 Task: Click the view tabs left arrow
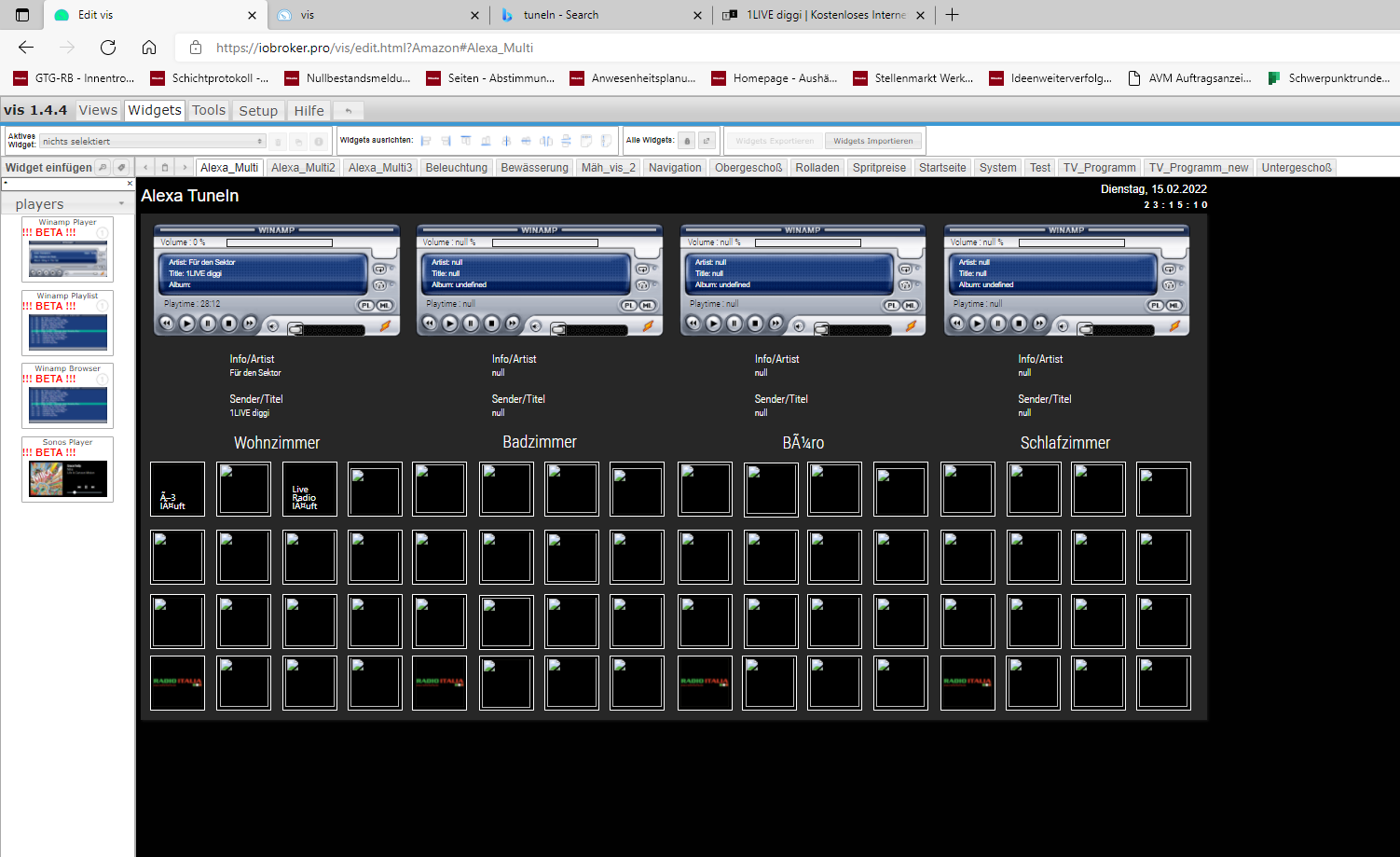[x=145, y=168]
